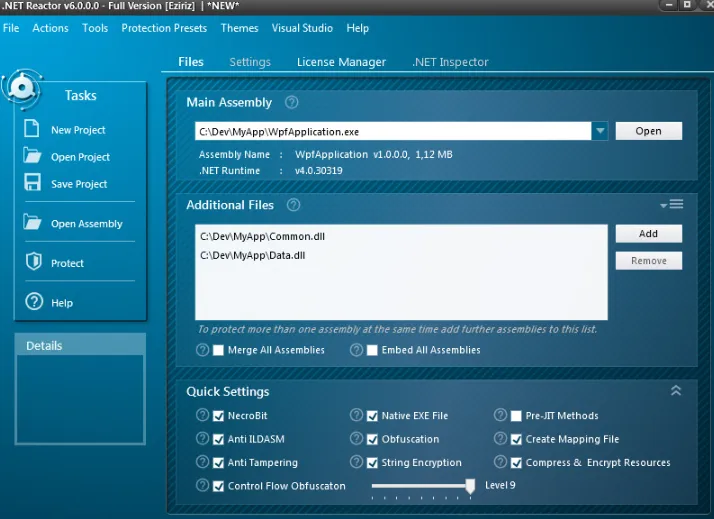This screenshot has width=714, height=519.
Task: Click the Control Flow Obfuscation level slider
Action: [x=423, y=486]
